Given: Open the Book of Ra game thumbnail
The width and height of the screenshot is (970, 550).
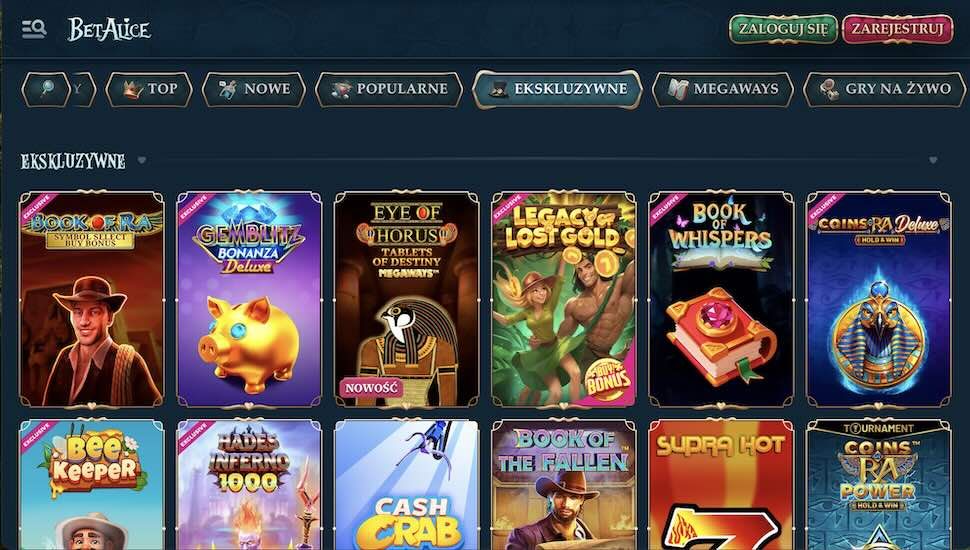Looking at the screenshot, I should pyautogui.click(x=92, y=299).
